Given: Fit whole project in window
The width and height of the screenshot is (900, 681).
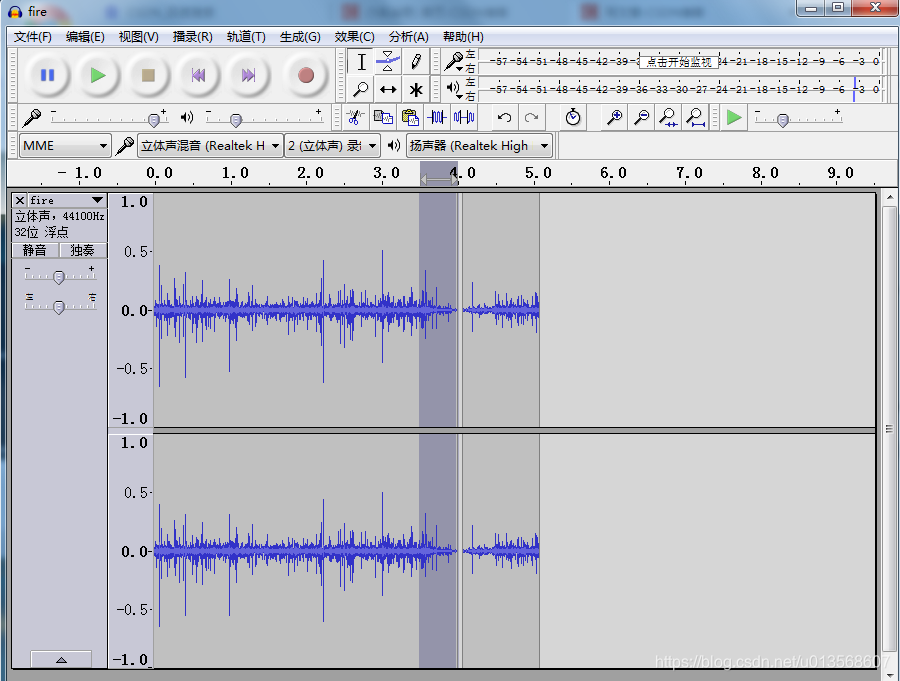Looking at the screenshot, I should (695, 118).
